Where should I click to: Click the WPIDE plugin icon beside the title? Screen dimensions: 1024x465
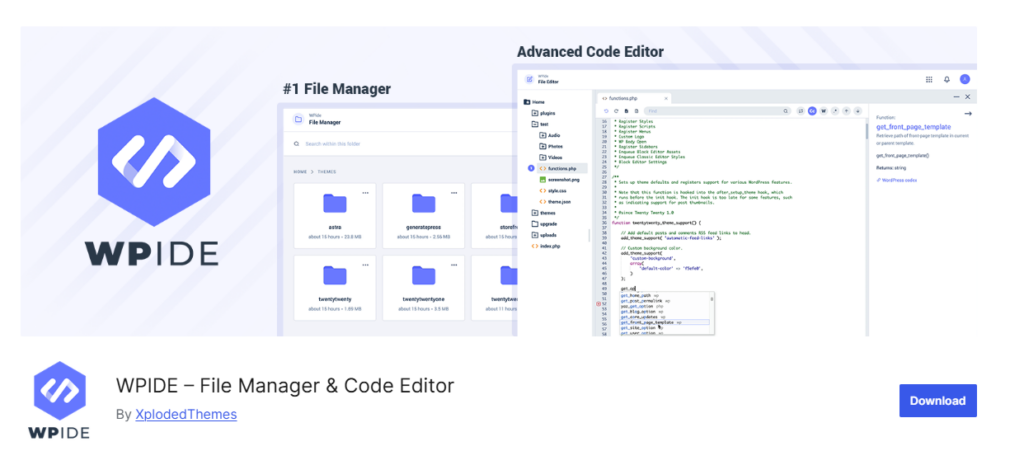coord(59,400)
